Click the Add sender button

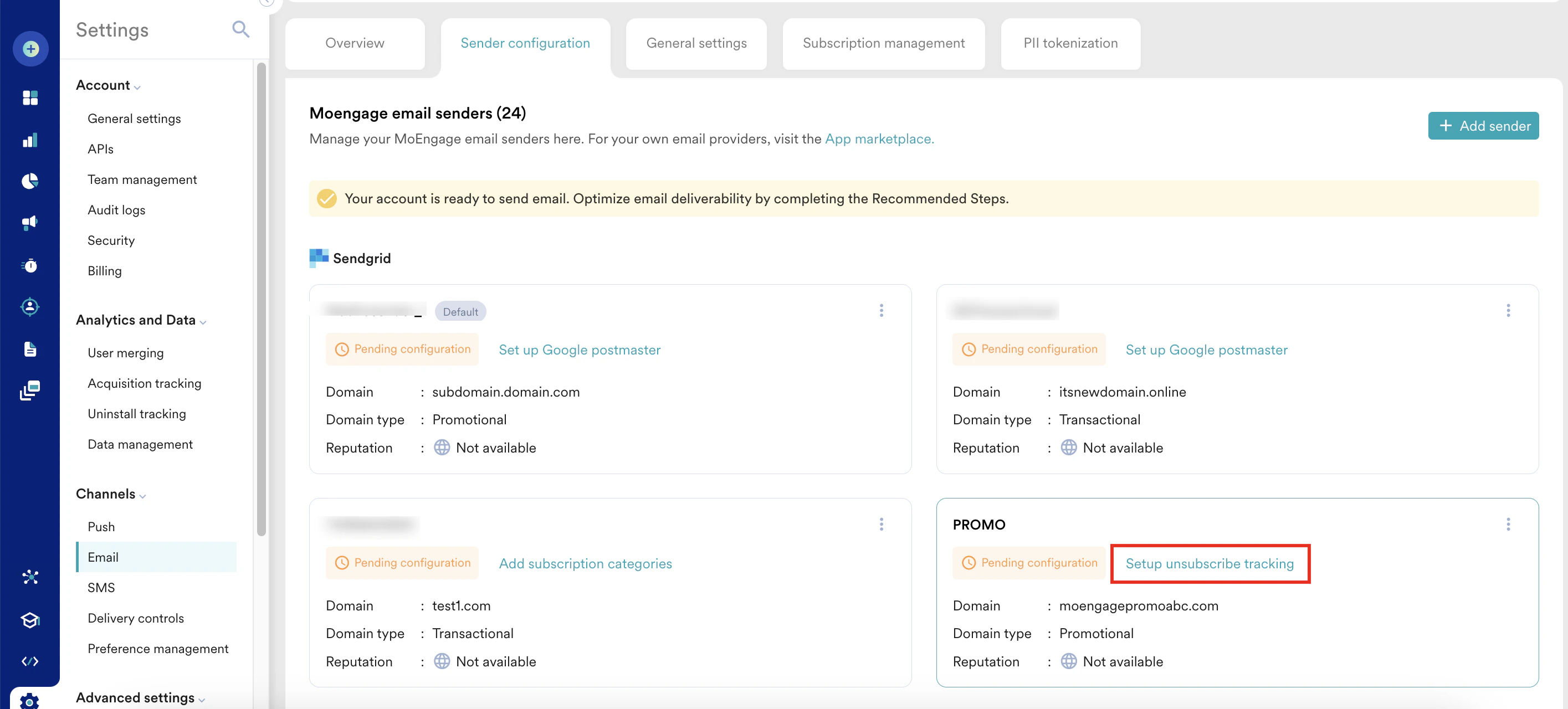point(1483,125)
